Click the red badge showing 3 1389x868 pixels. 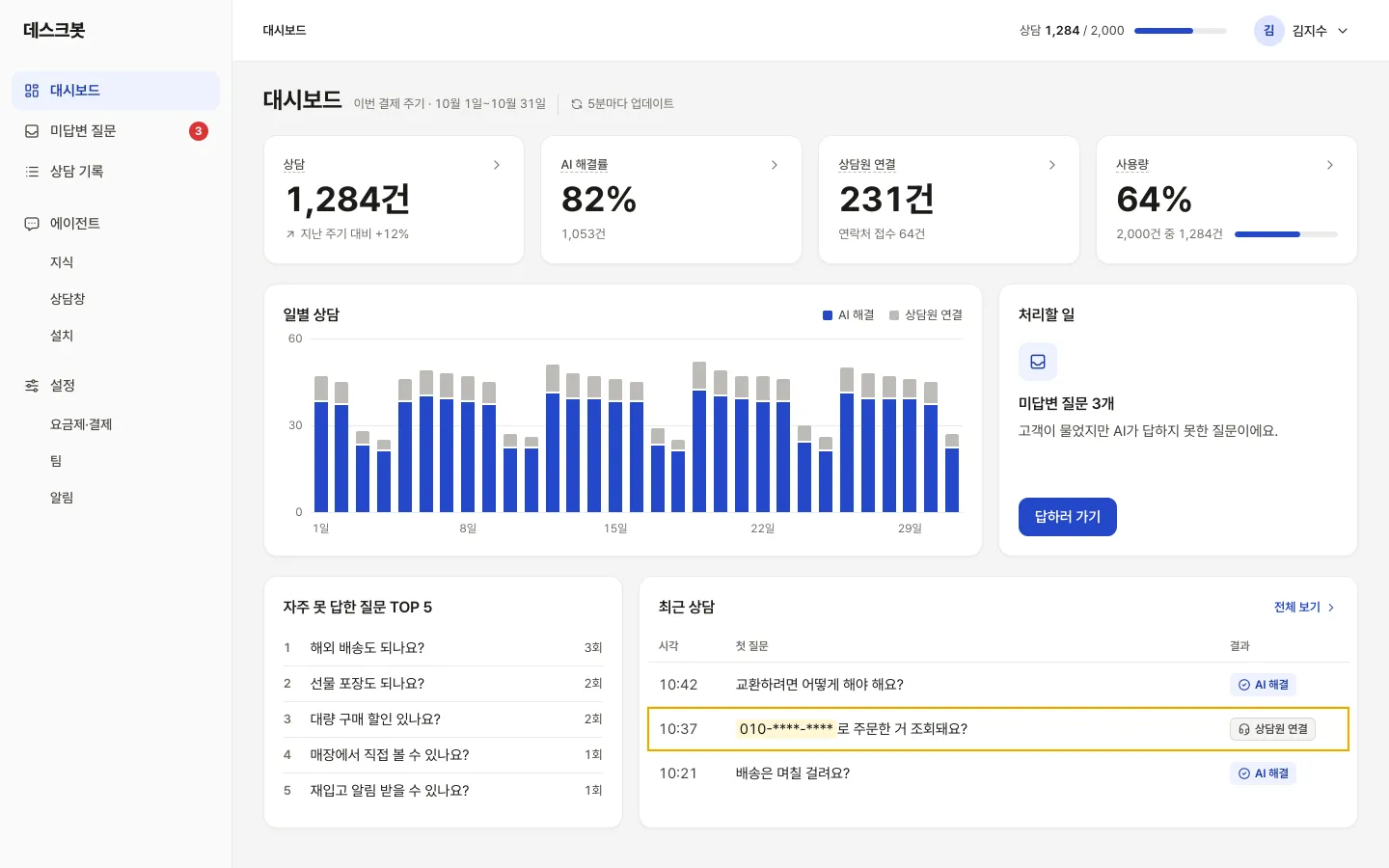tap(199, 131)
